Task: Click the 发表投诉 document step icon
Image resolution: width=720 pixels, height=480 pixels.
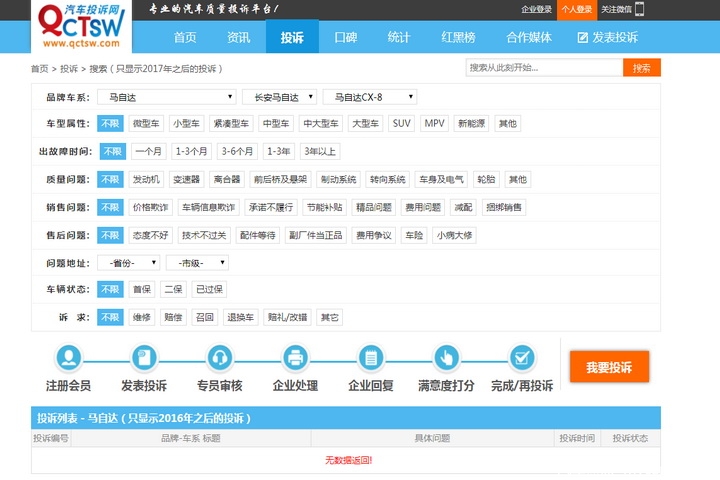Action: [x=144, y=358]
